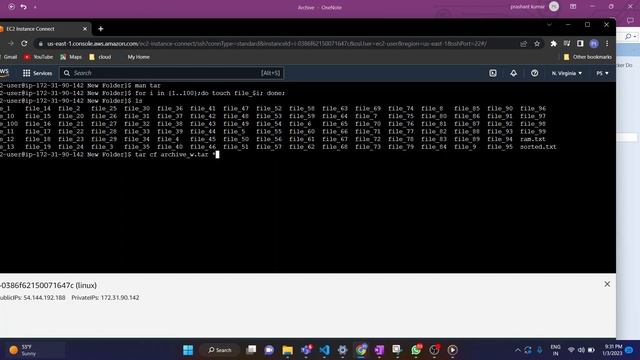
Task: Open Chrome profile avatar
Action: 594,43
